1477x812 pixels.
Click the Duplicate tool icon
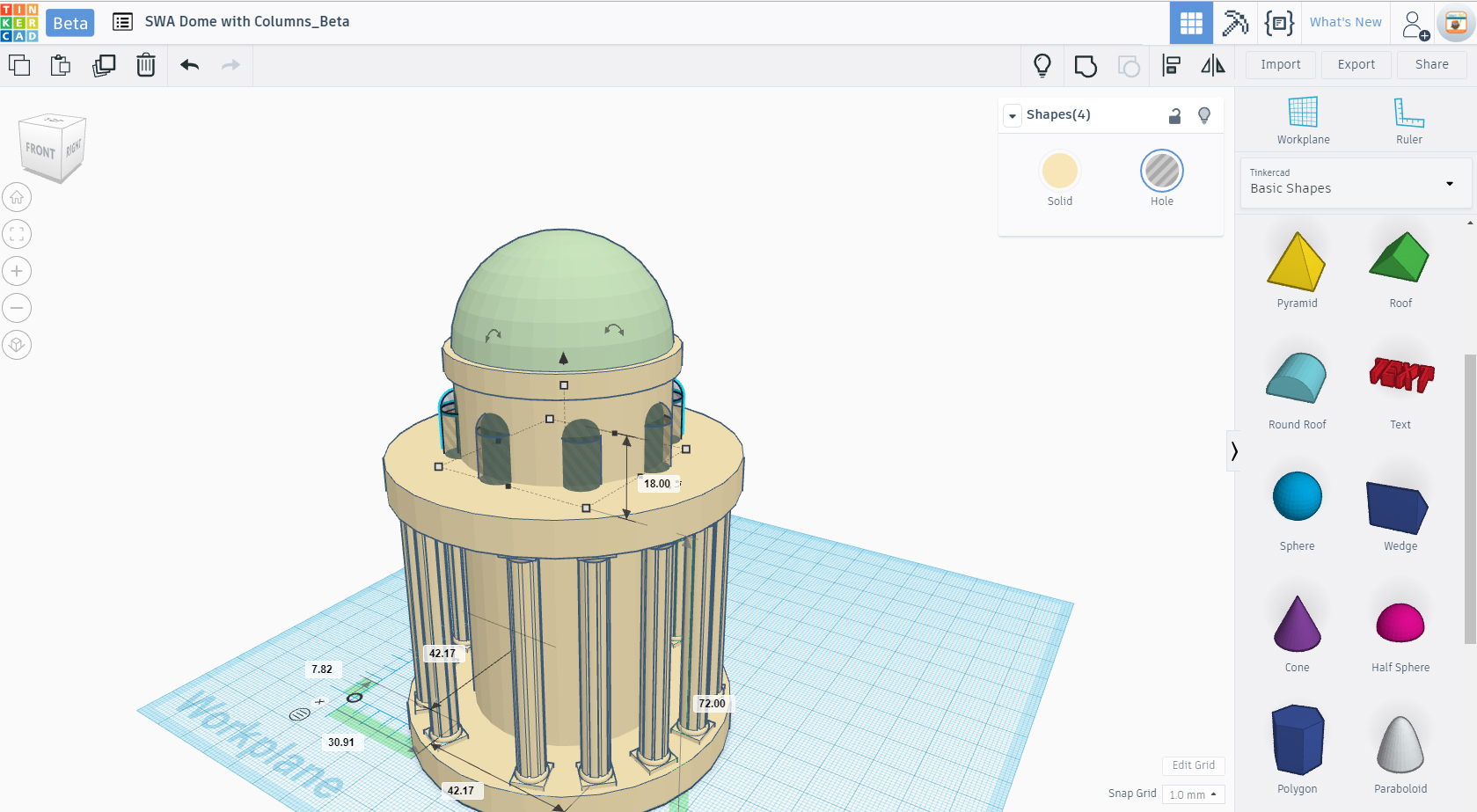pos(104,65)
